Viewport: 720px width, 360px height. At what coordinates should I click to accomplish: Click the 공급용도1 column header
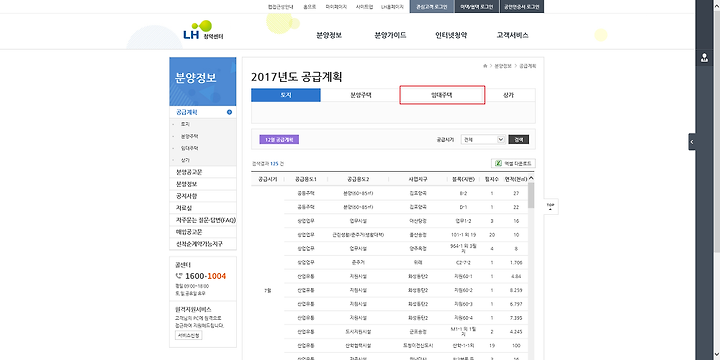click(x=306, y=179)
